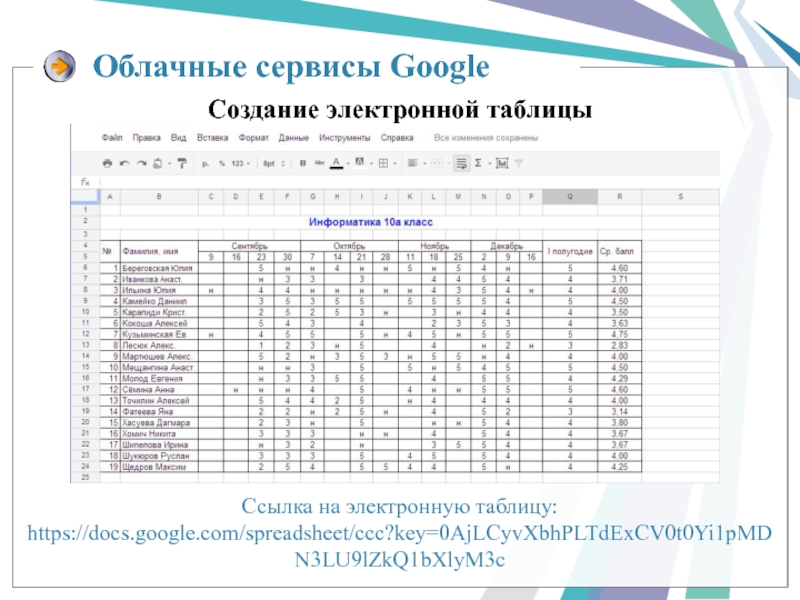Click the Все изменения сохранены status text
The image size is (800, 600).
tap(486, 138)
